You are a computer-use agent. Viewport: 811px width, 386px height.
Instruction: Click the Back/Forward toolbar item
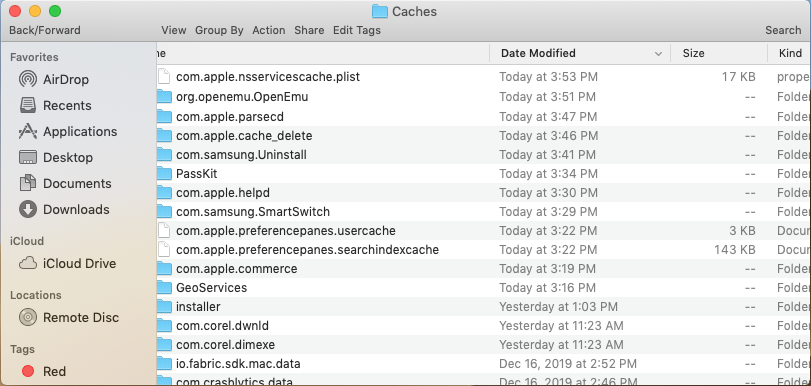point(45,30)
